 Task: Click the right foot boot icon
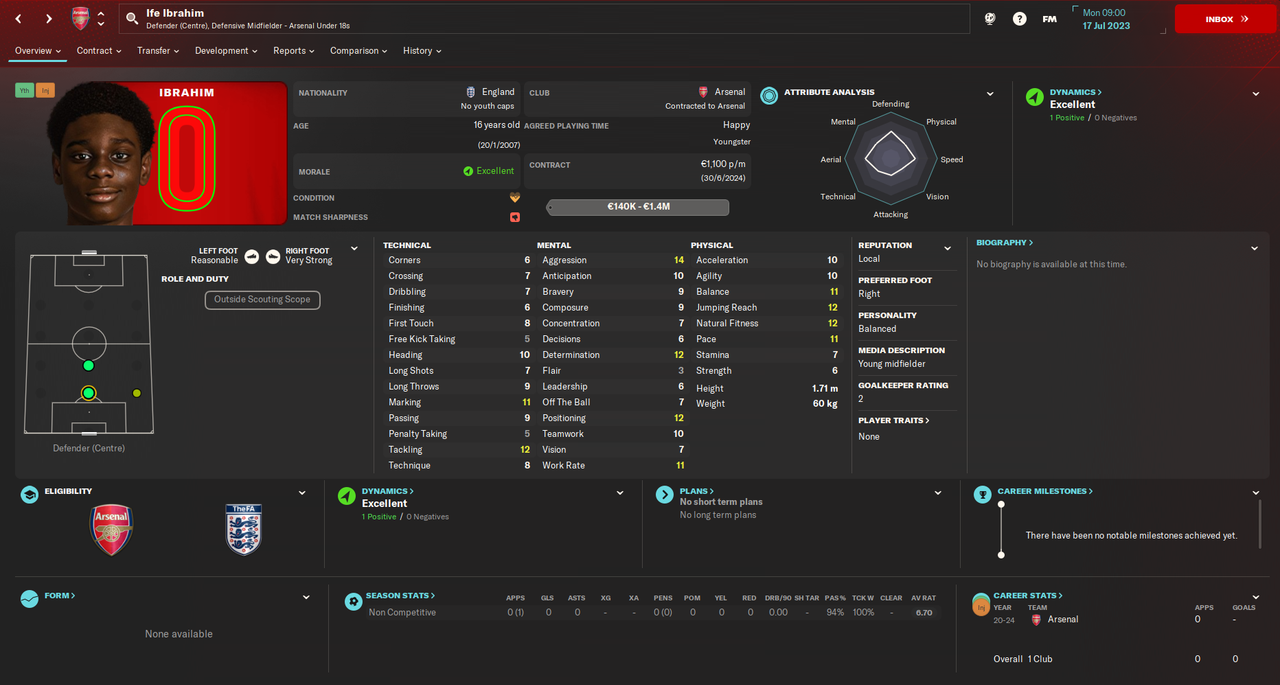point(273,256)
